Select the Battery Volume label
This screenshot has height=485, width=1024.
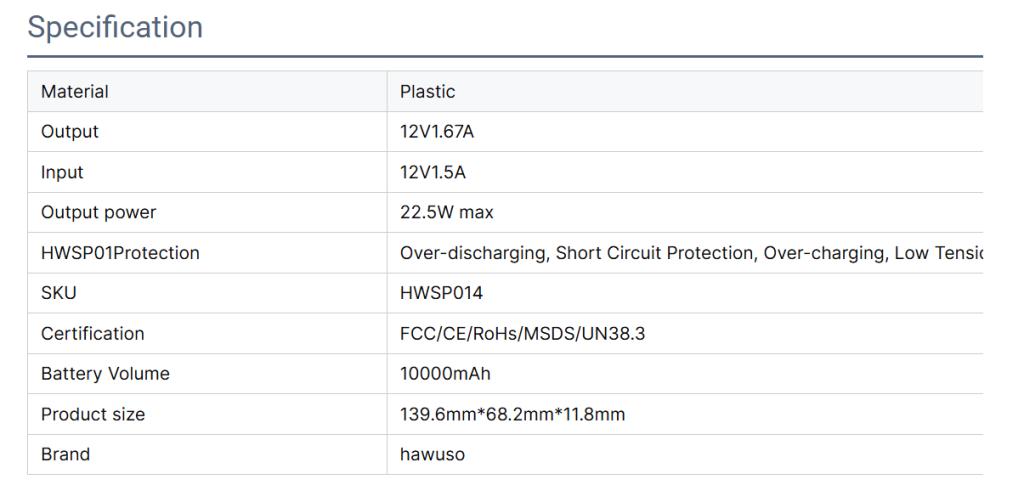pyautogui.click(x=105, y=374)
